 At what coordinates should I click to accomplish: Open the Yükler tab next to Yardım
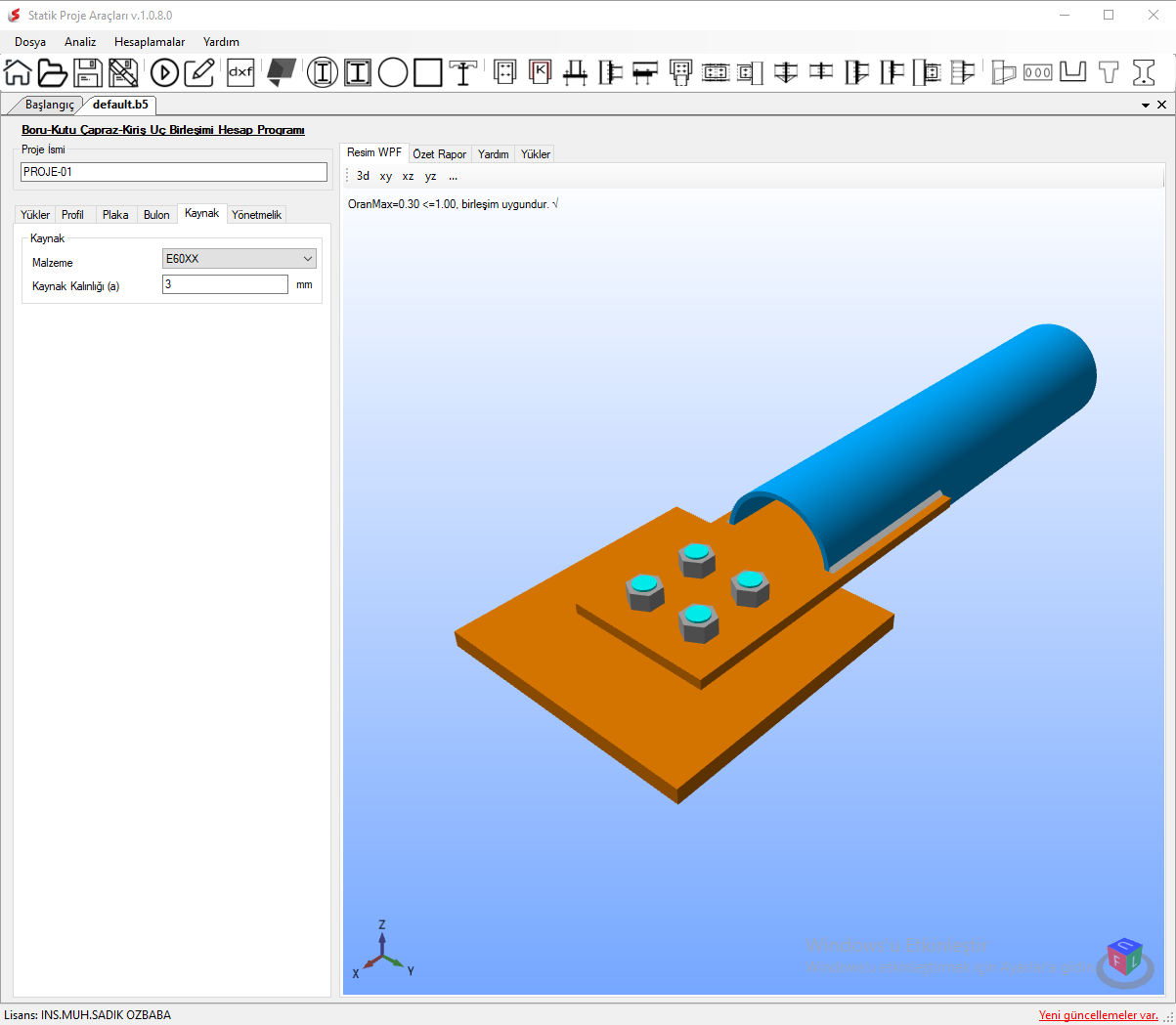(x=536, y=154)
